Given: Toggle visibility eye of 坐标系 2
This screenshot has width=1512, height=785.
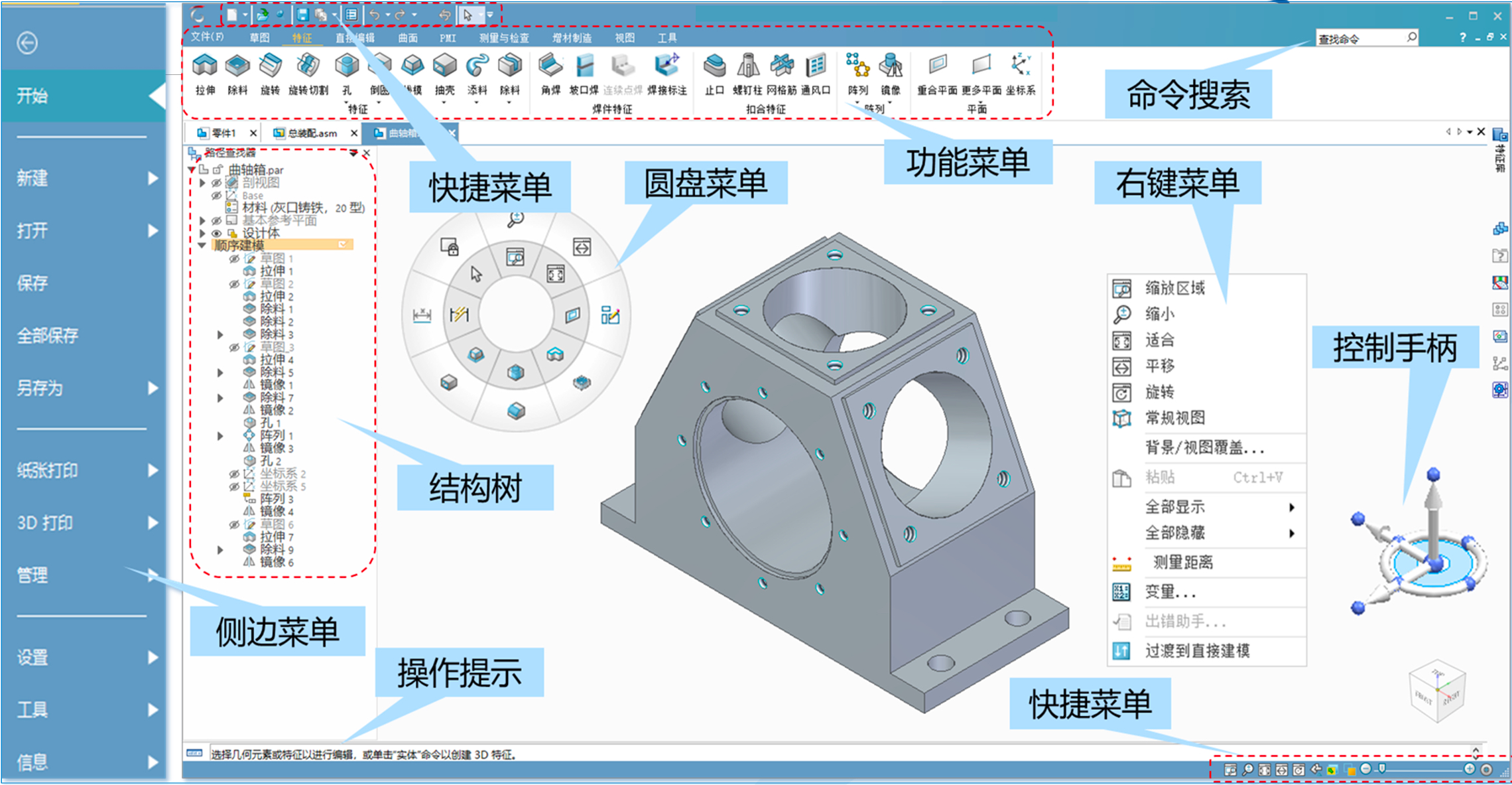Looking at the screenshot, I should [x=234, y=474].
